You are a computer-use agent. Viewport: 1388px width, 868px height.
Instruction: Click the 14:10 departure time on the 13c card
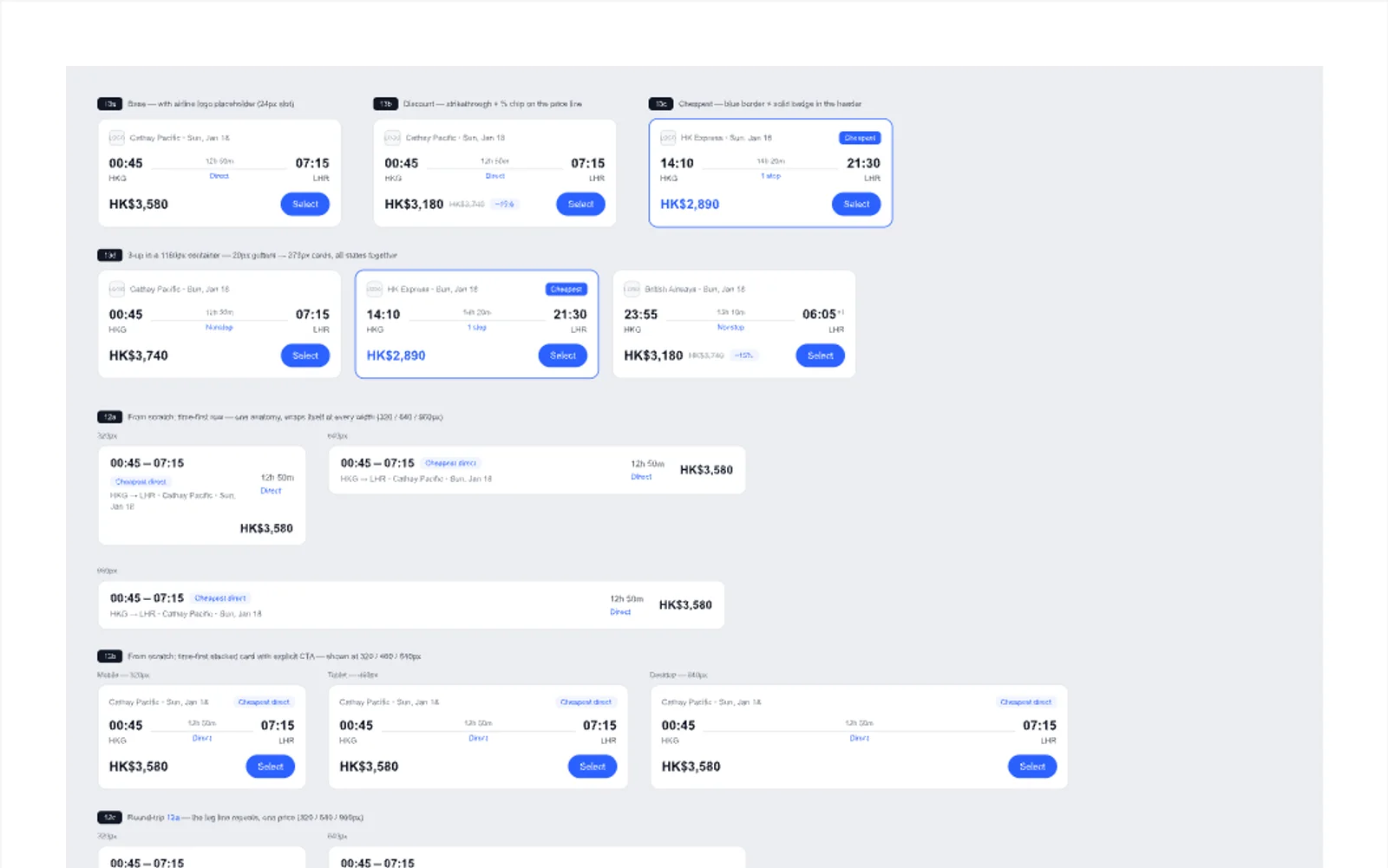click(x=677, y=163)
